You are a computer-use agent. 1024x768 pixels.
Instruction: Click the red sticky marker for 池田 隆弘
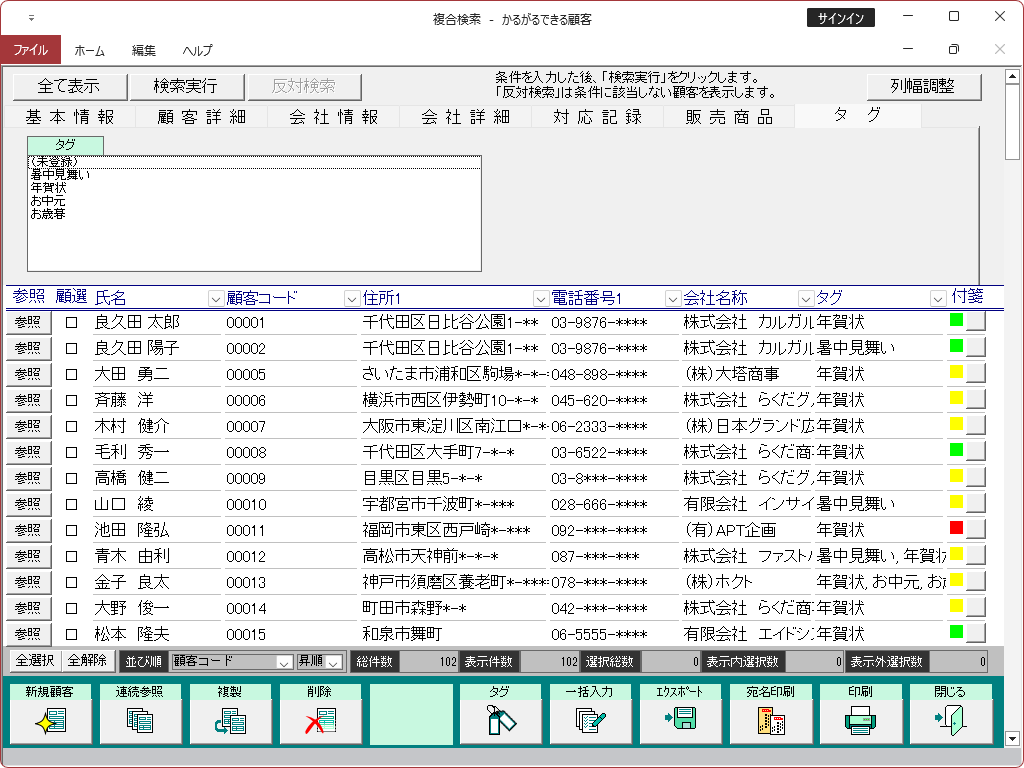coord(957,528)
